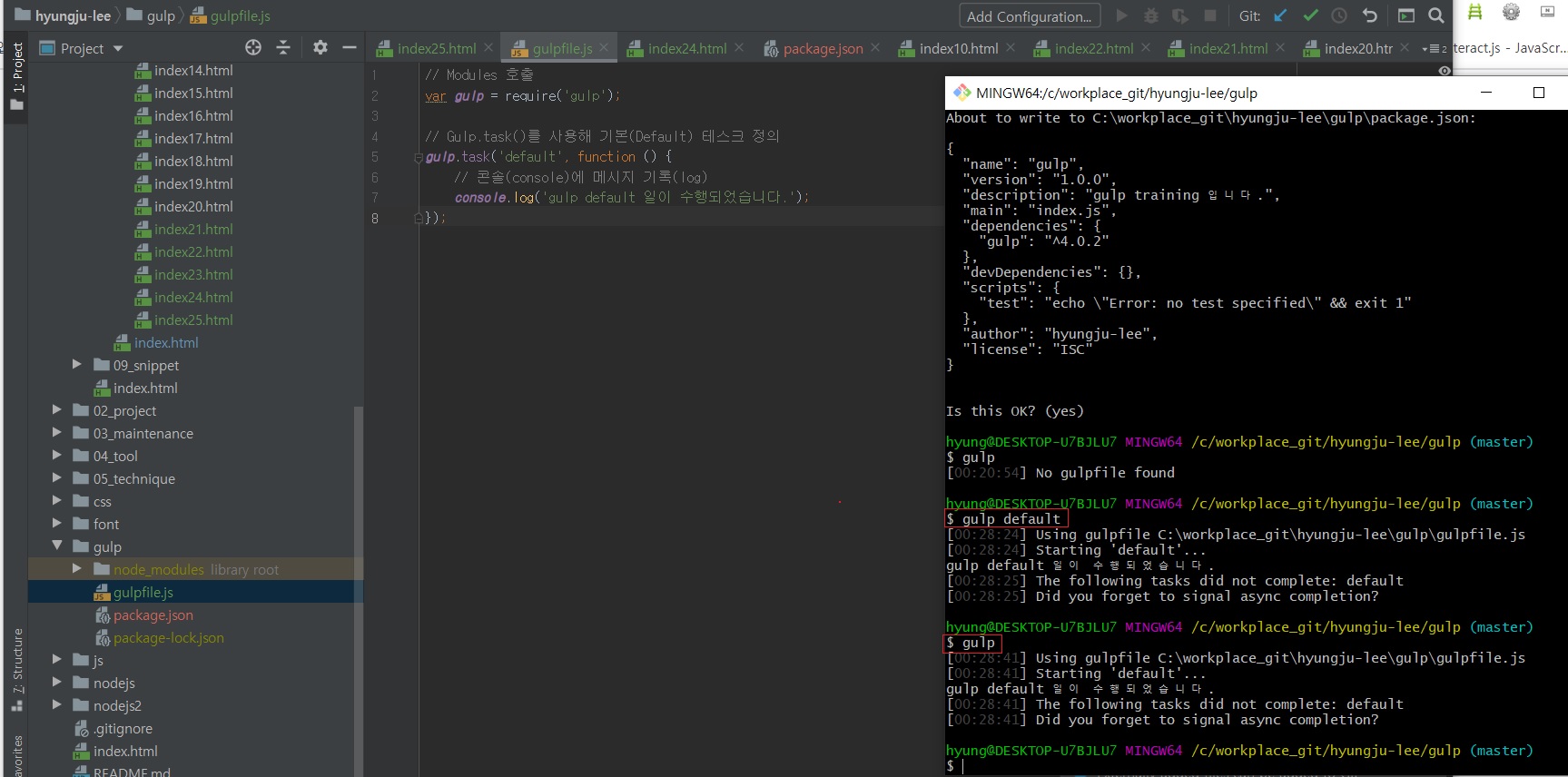Click the gulp breadcrumb in navigation bar

point(160,16)
